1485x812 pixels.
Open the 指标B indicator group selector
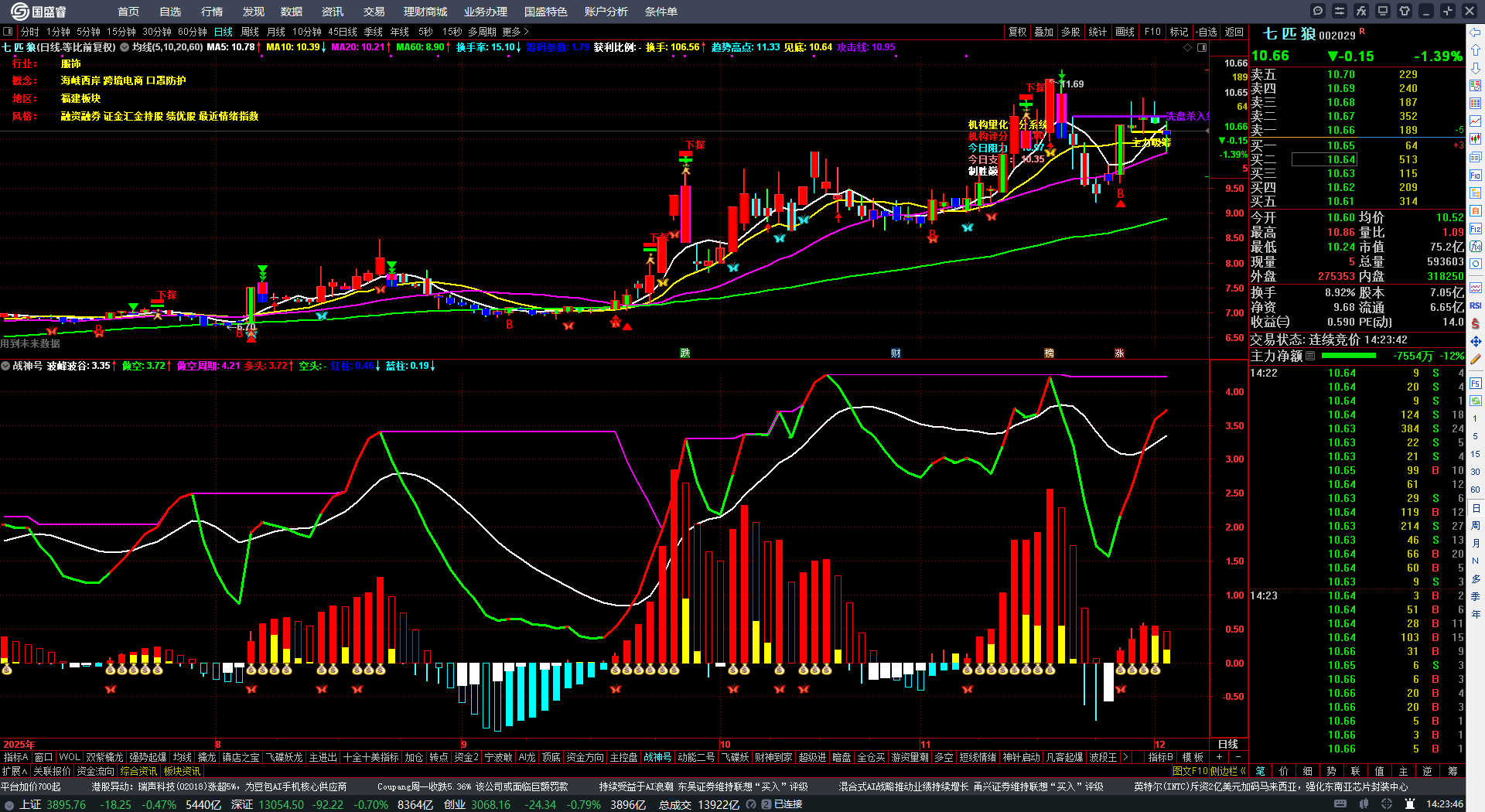point(1161,757)
